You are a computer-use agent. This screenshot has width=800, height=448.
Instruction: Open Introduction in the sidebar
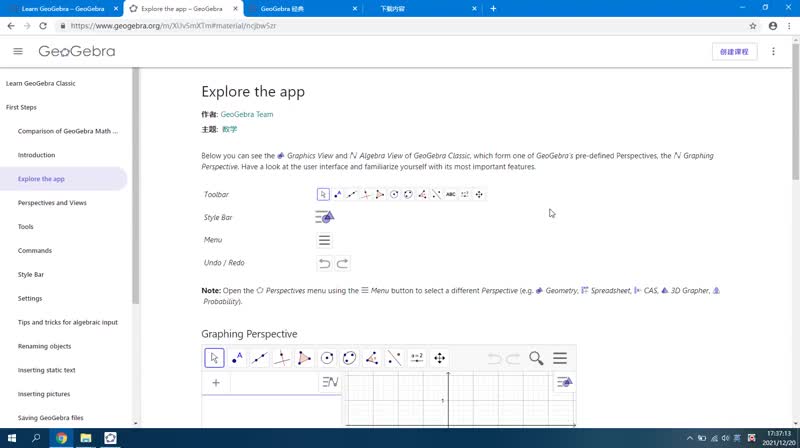click(x=36, y=155)
